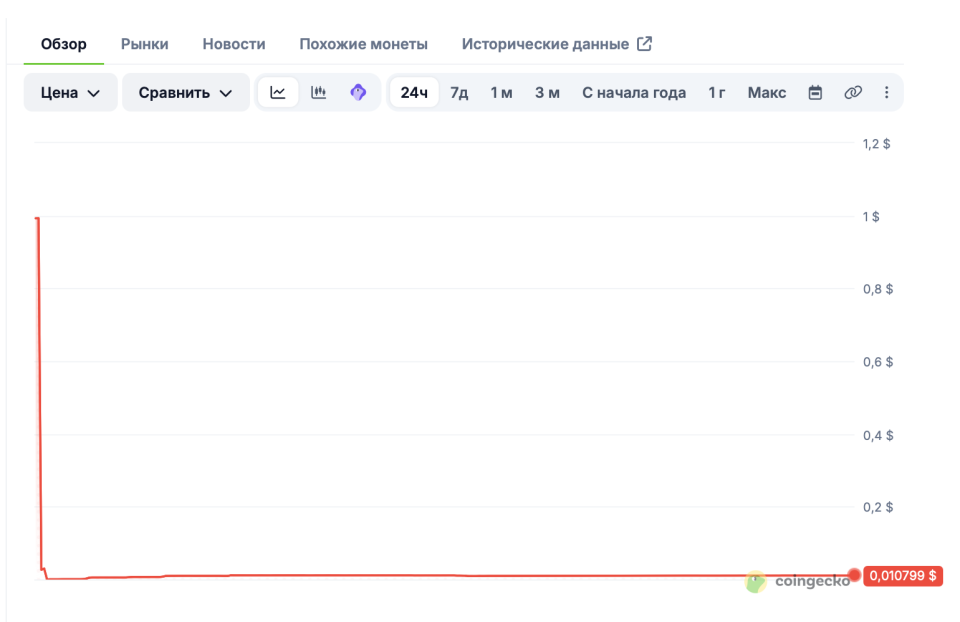Open the purple diamond chart mode

tap(358, 92)
